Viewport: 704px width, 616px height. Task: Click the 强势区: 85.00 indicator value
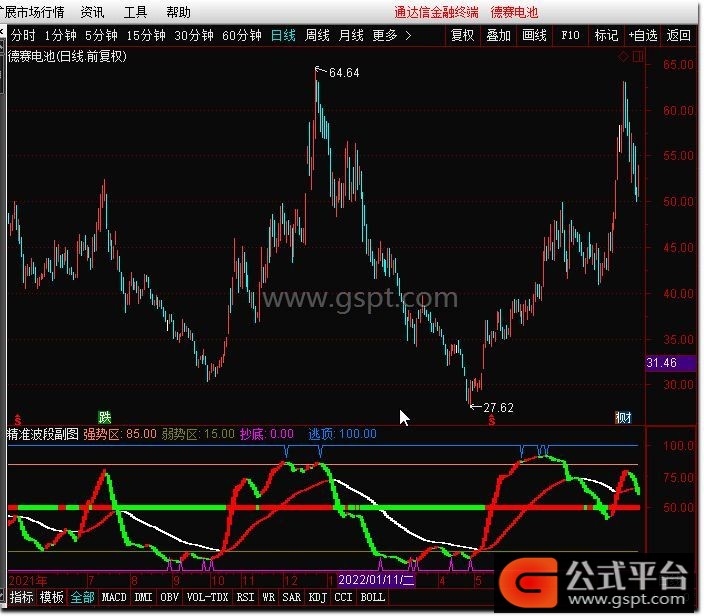point(120,434)
